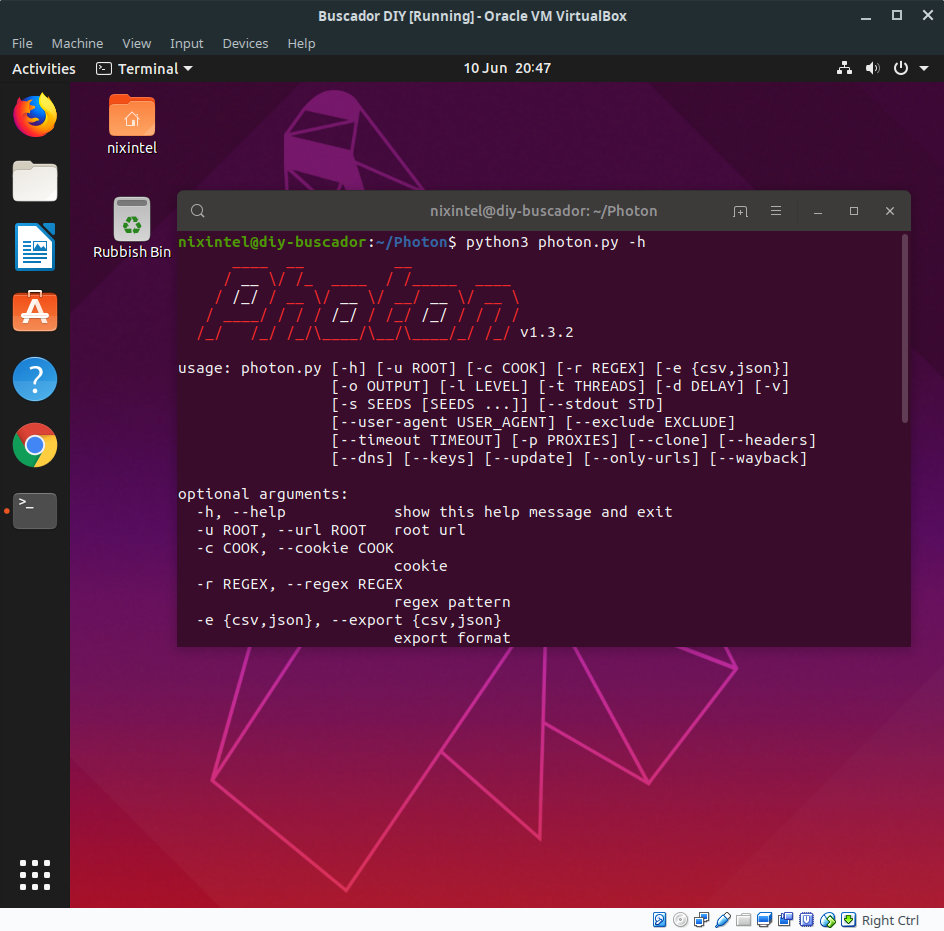Click the volume speaker icon
Screen dimensions: 944x931
[x=872, y=68]
